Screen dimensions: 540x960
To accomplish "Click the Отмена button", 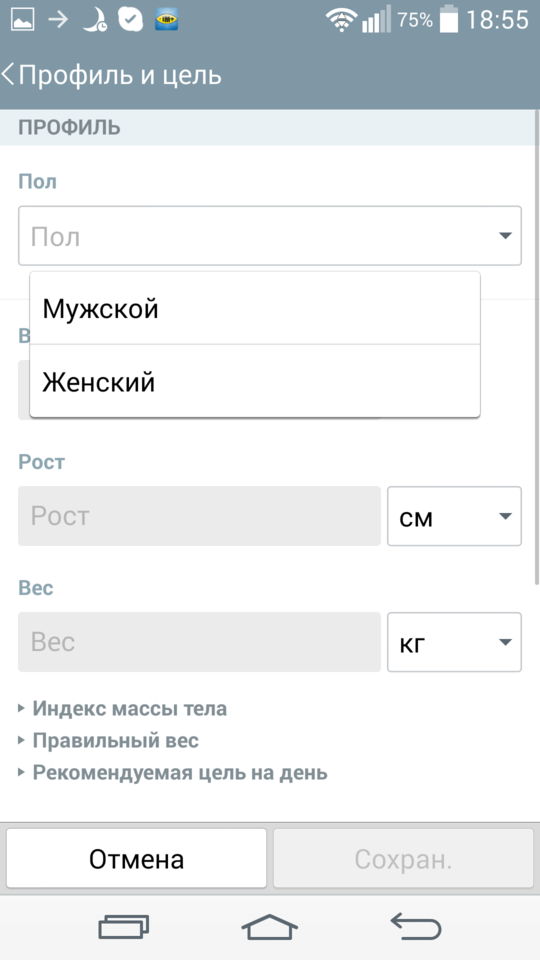I will click(x=137, y=859).
